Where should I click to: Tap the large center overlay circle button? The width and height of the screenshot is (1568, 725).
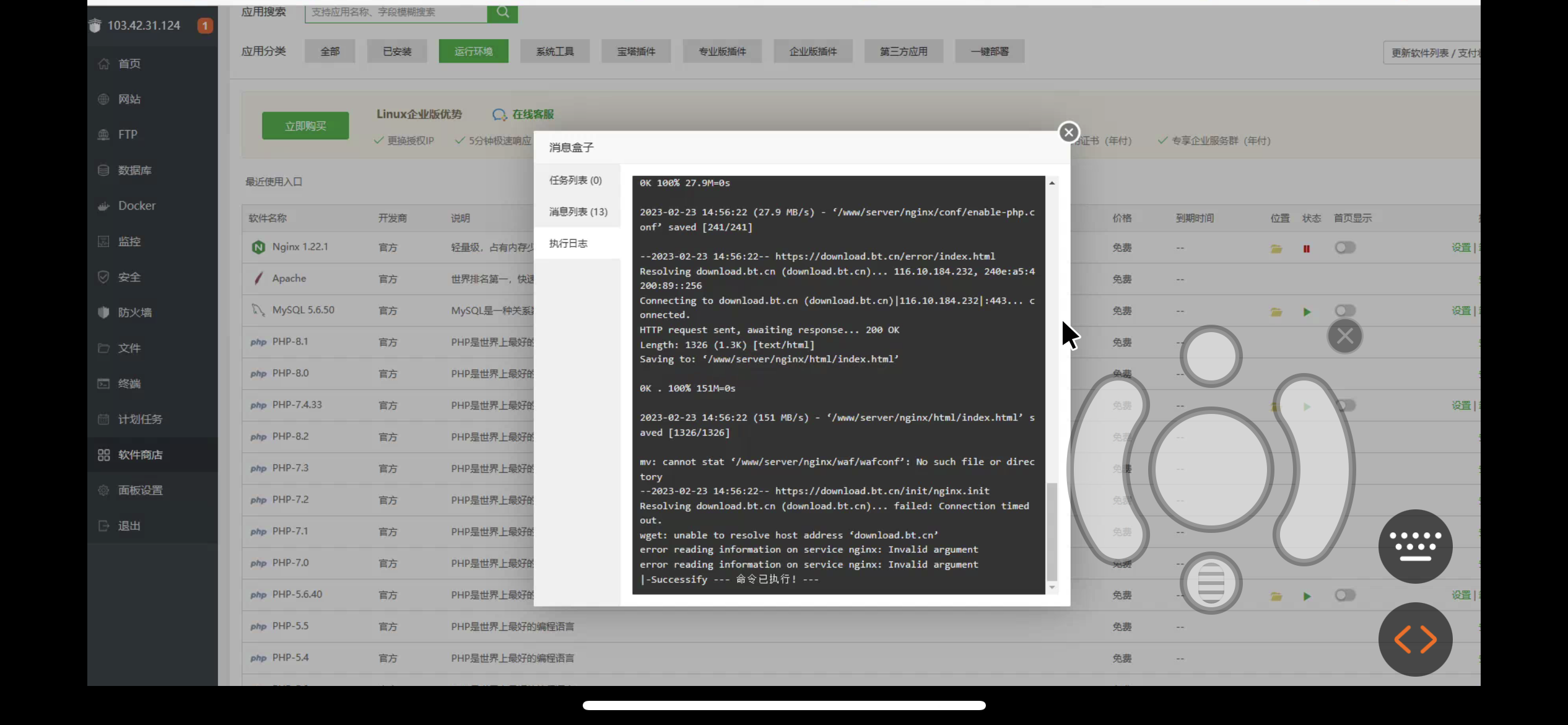[x=1211, y=470]
